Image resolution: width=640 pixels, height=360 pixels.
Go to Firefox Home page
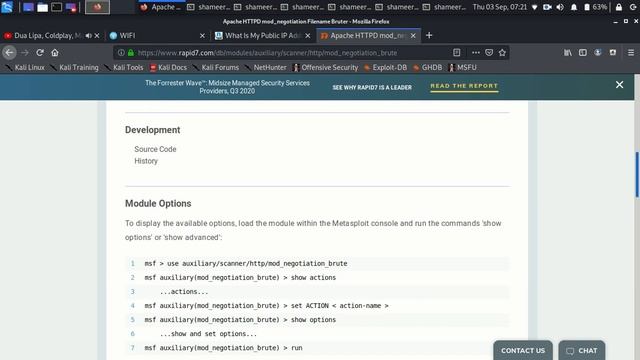point(55,53)
